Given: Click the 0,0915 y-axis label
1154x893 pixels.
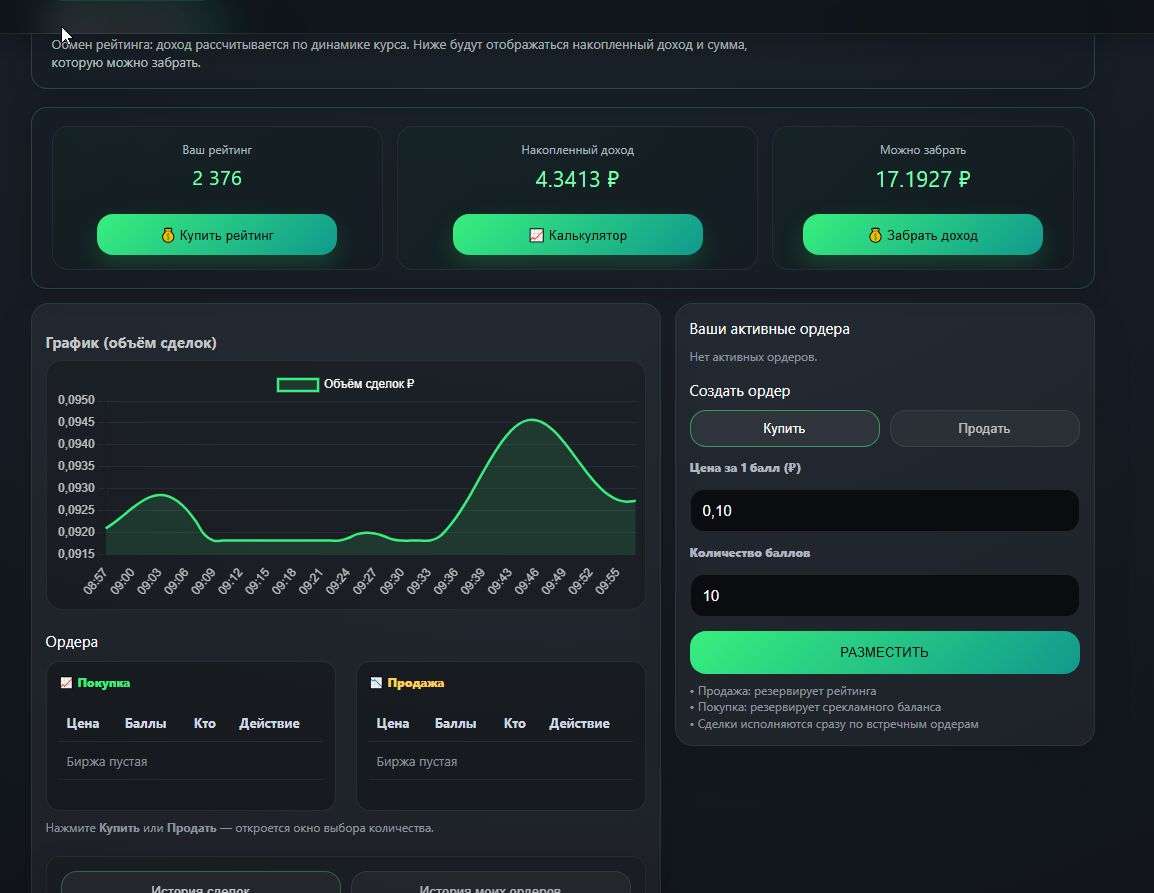Looking at the screenshot, I should point(77,554).
